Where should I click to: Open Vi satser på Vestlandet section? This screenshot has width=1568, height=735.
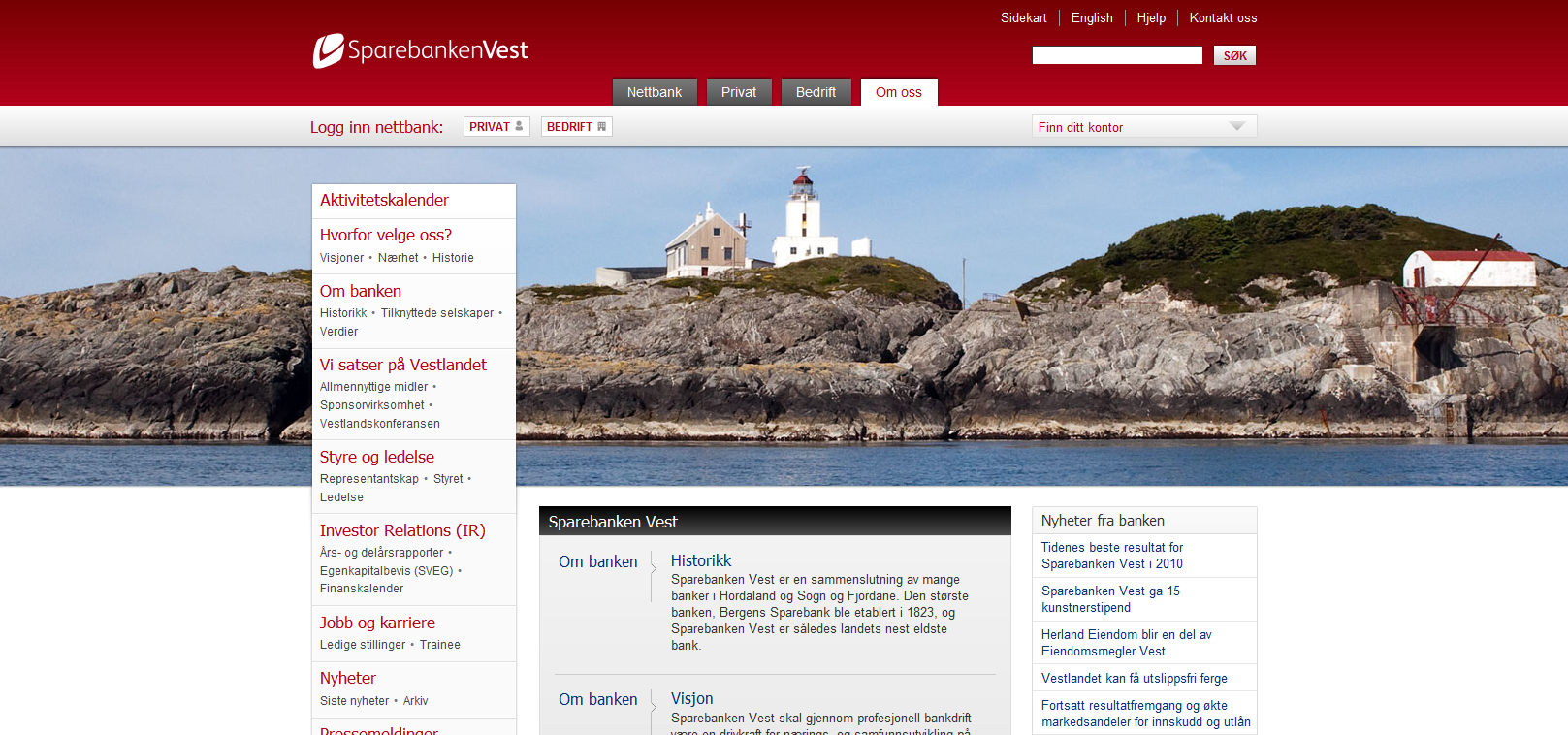click(403, 365)
